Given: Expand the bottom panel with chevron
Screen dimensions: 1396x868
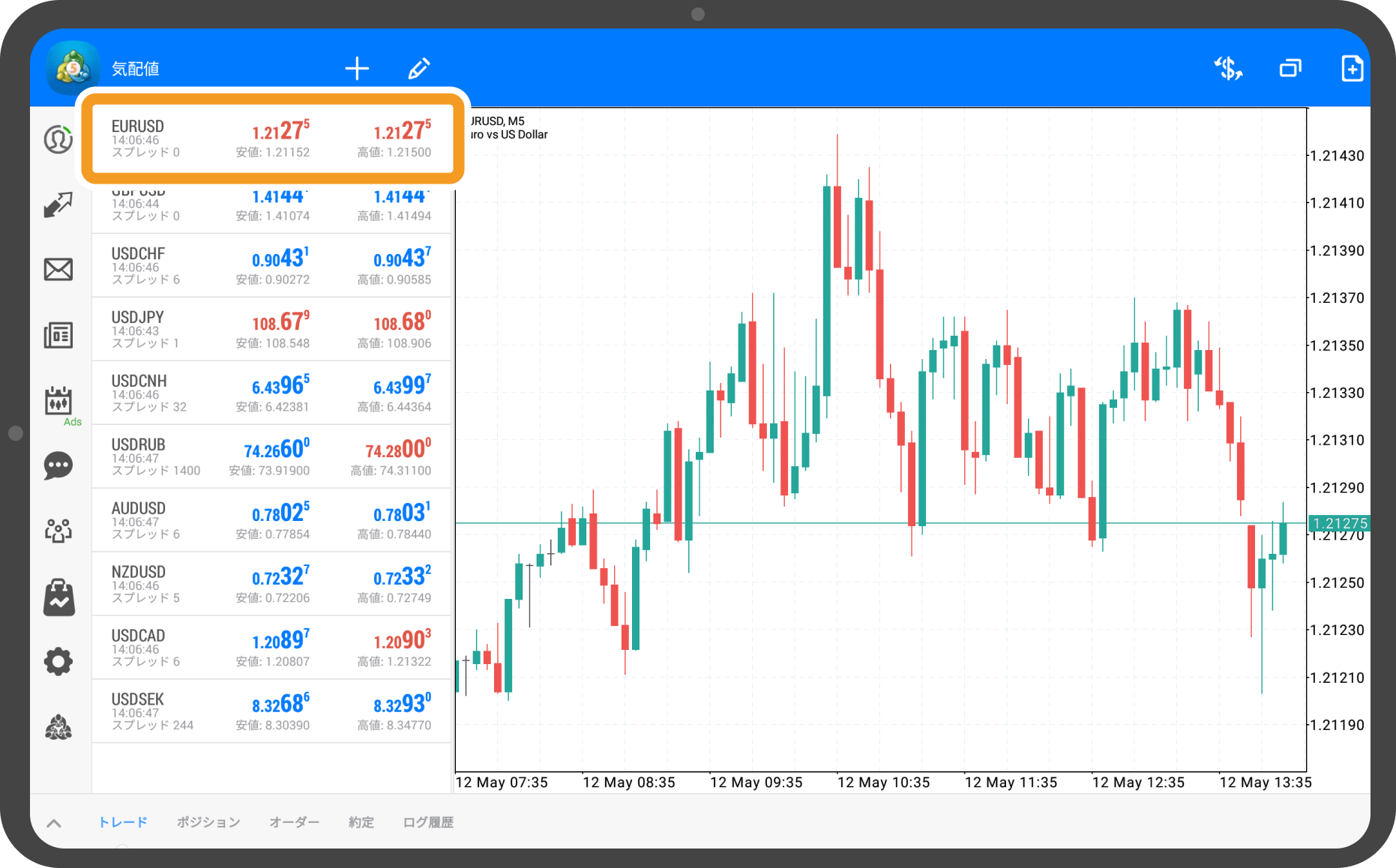Looking at the screenshot, I should click(54, 823).
